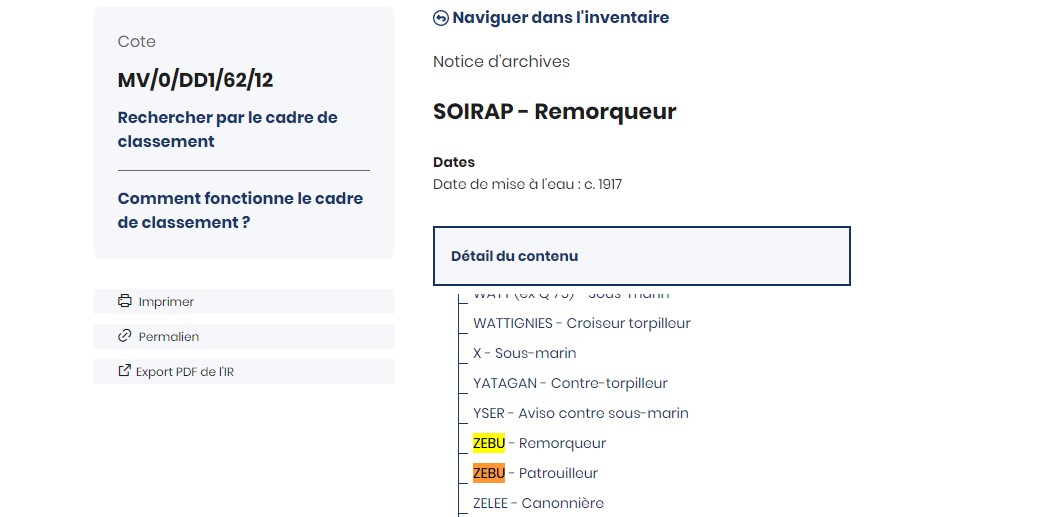
Task: Select ZELEE - Canonnière tree entry
Action: [538, 503]
